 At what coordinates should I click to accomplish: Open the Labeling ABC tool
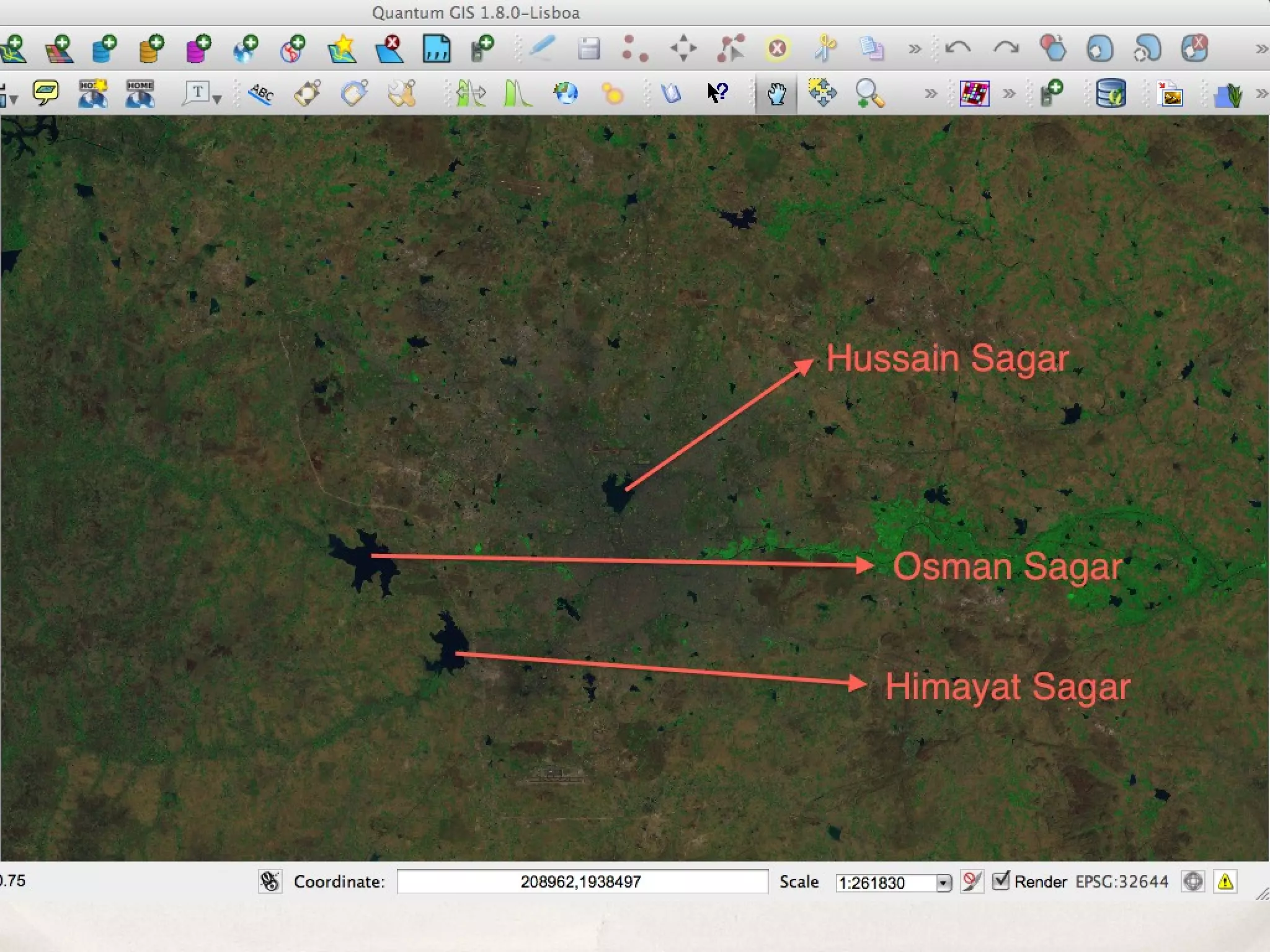tap(261, 94)
